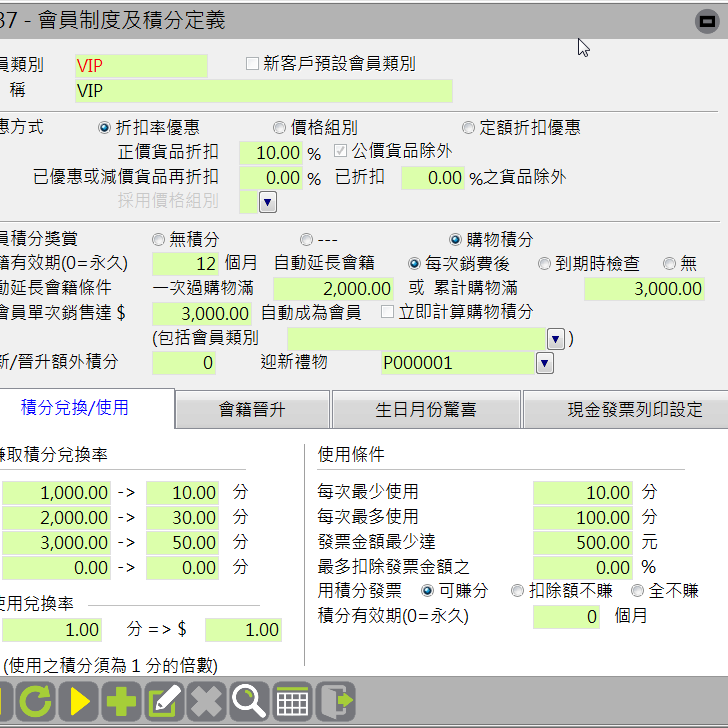This screenshot has height=728, width=728.
Task: Open search with the magnifier icon
Action: pos(249,702)
